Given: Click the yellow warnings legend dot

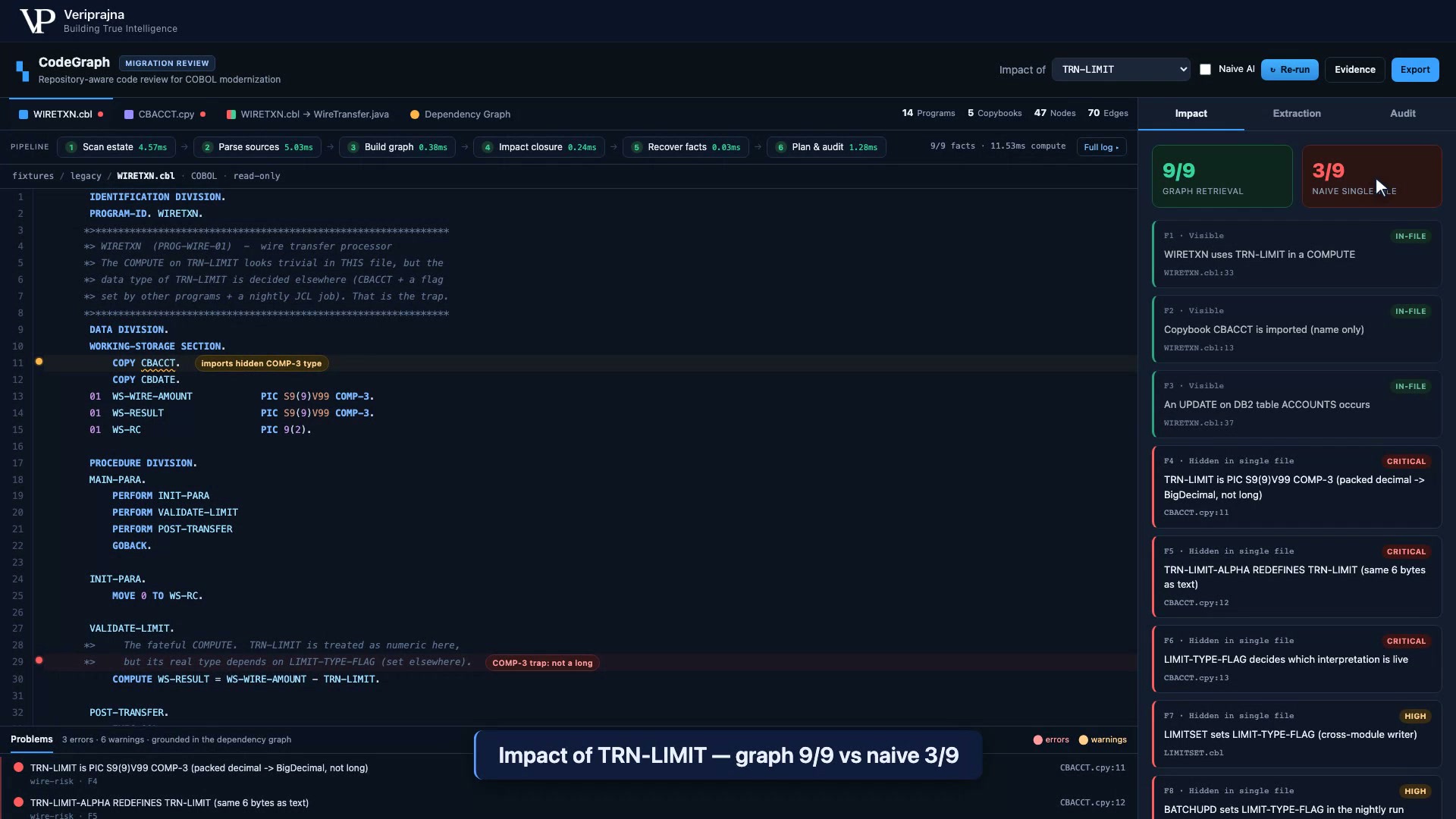Looking at the screenshot, I should [x=1083, y=740].
